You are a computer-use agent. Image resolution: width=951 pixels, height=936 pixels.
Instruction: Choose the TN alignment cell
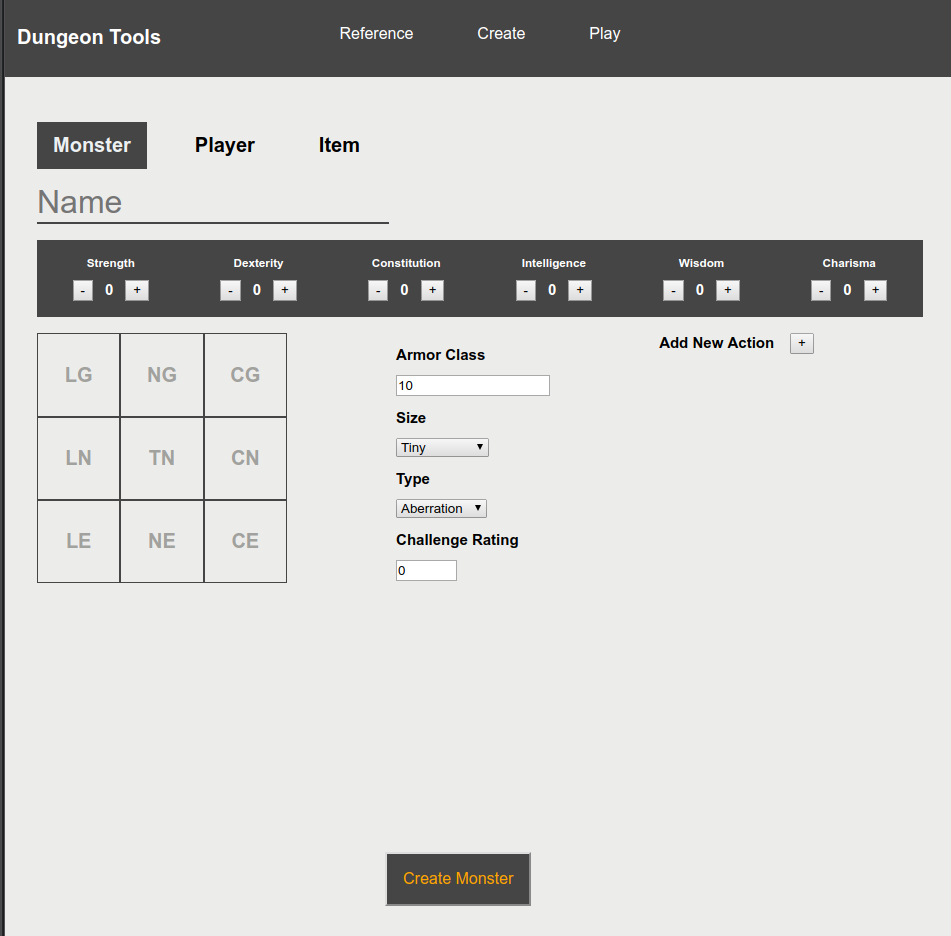(x=162, y=458)
